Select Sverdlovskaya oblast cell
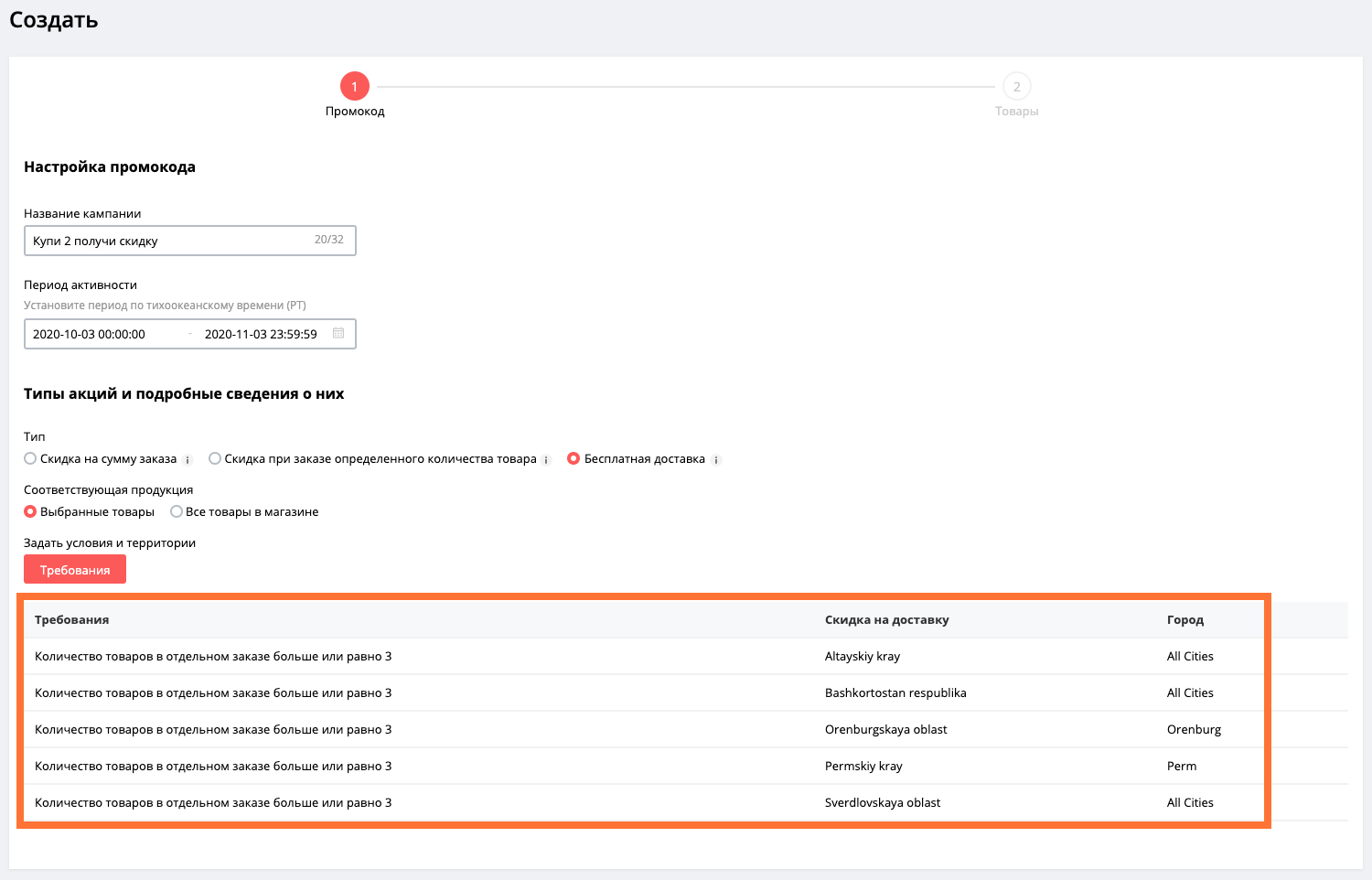1372x880 pixels. [x=883, y=802]
